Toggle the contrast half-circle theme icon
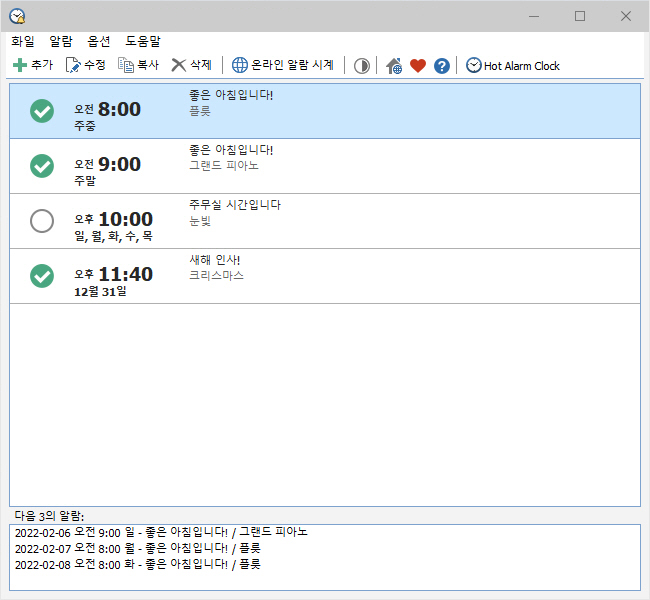Screen dimensions: 650x600 361,66
